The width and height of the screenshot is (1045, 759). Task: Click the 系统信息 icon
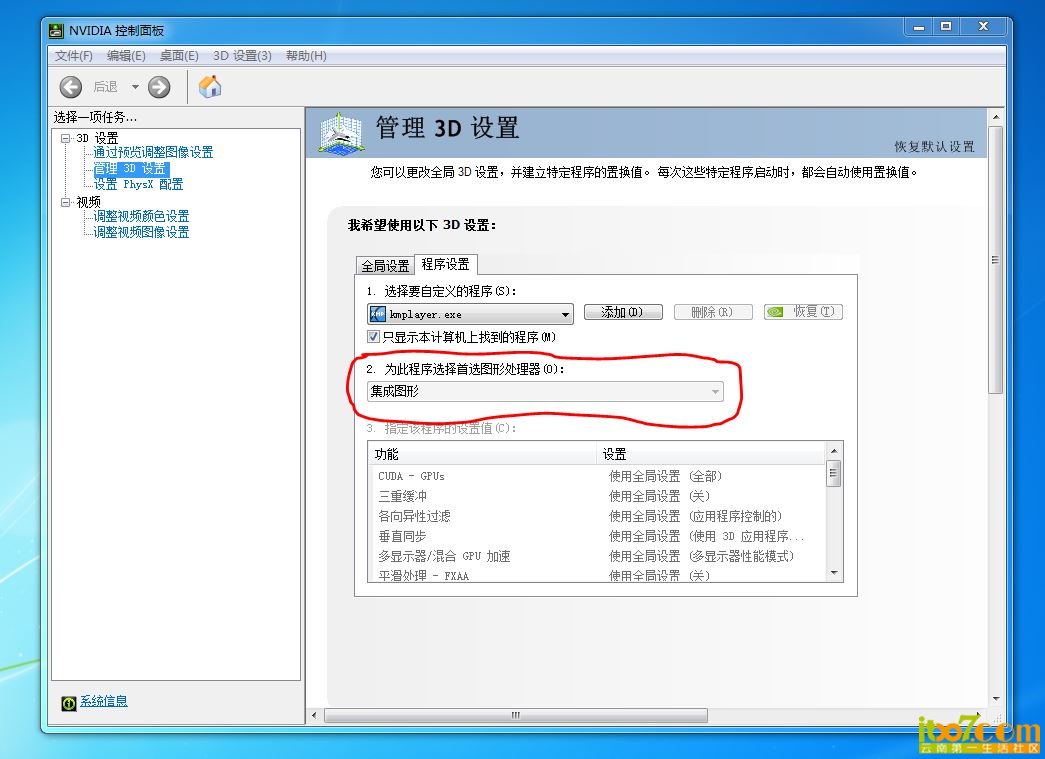[69, 703]
